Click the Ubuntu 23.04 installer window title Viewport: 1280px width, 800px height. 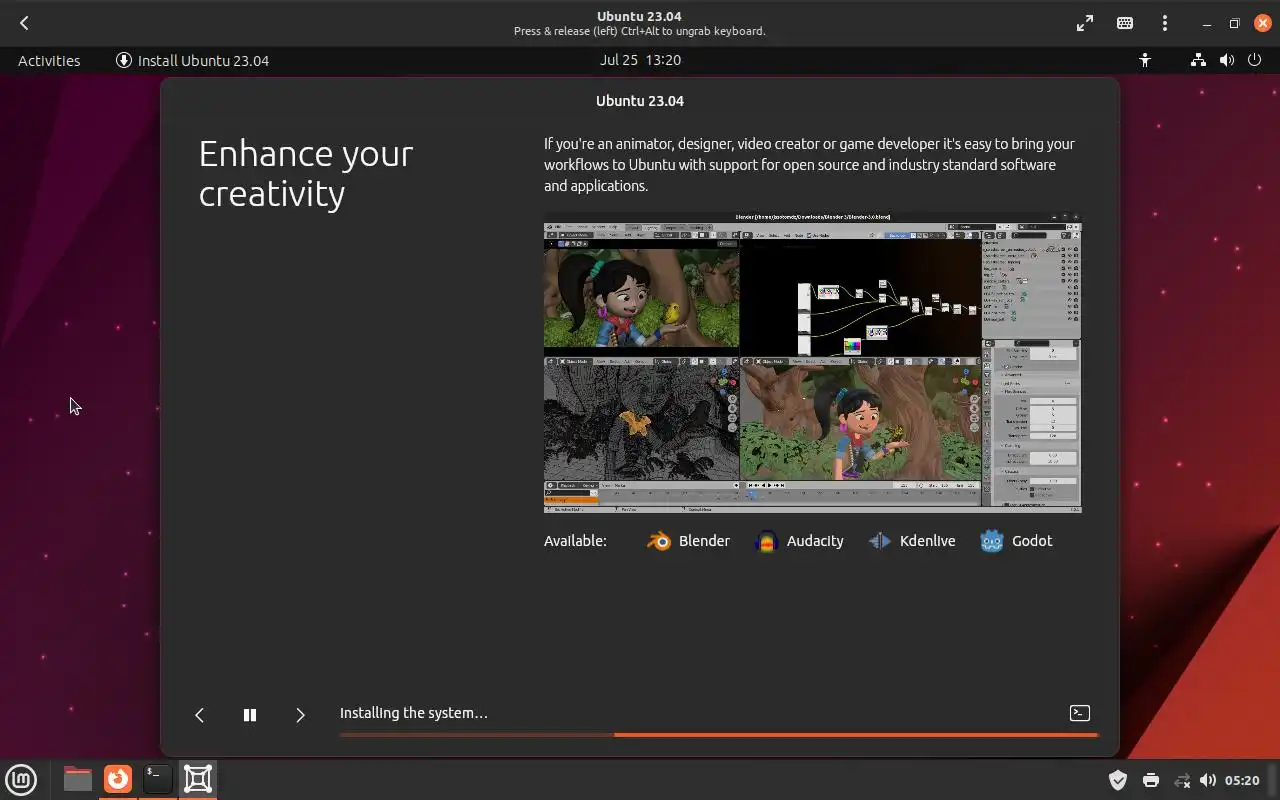[640, 101]
